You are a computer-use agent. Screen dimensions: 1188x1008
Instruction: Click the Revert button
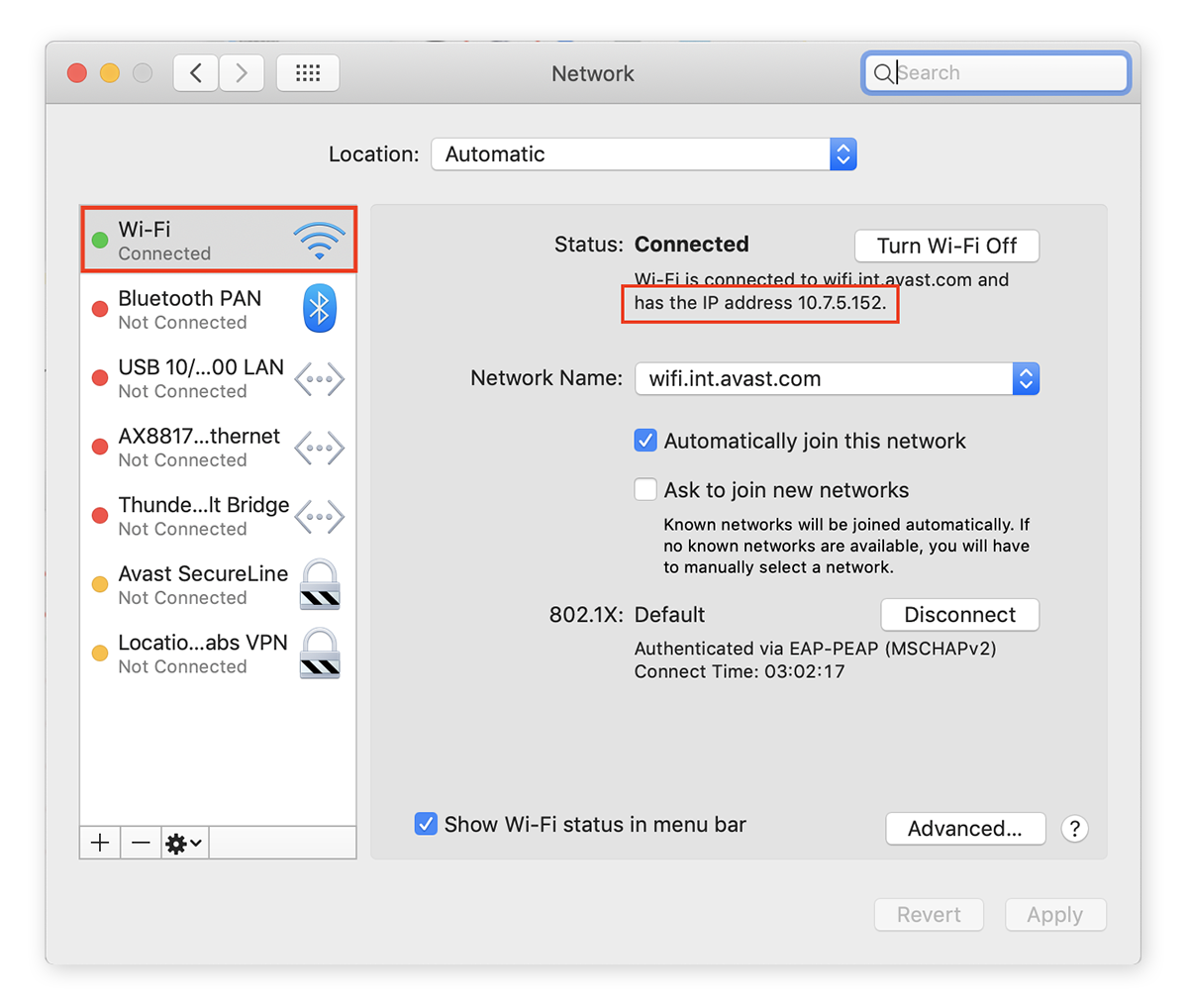coord(929,915)
